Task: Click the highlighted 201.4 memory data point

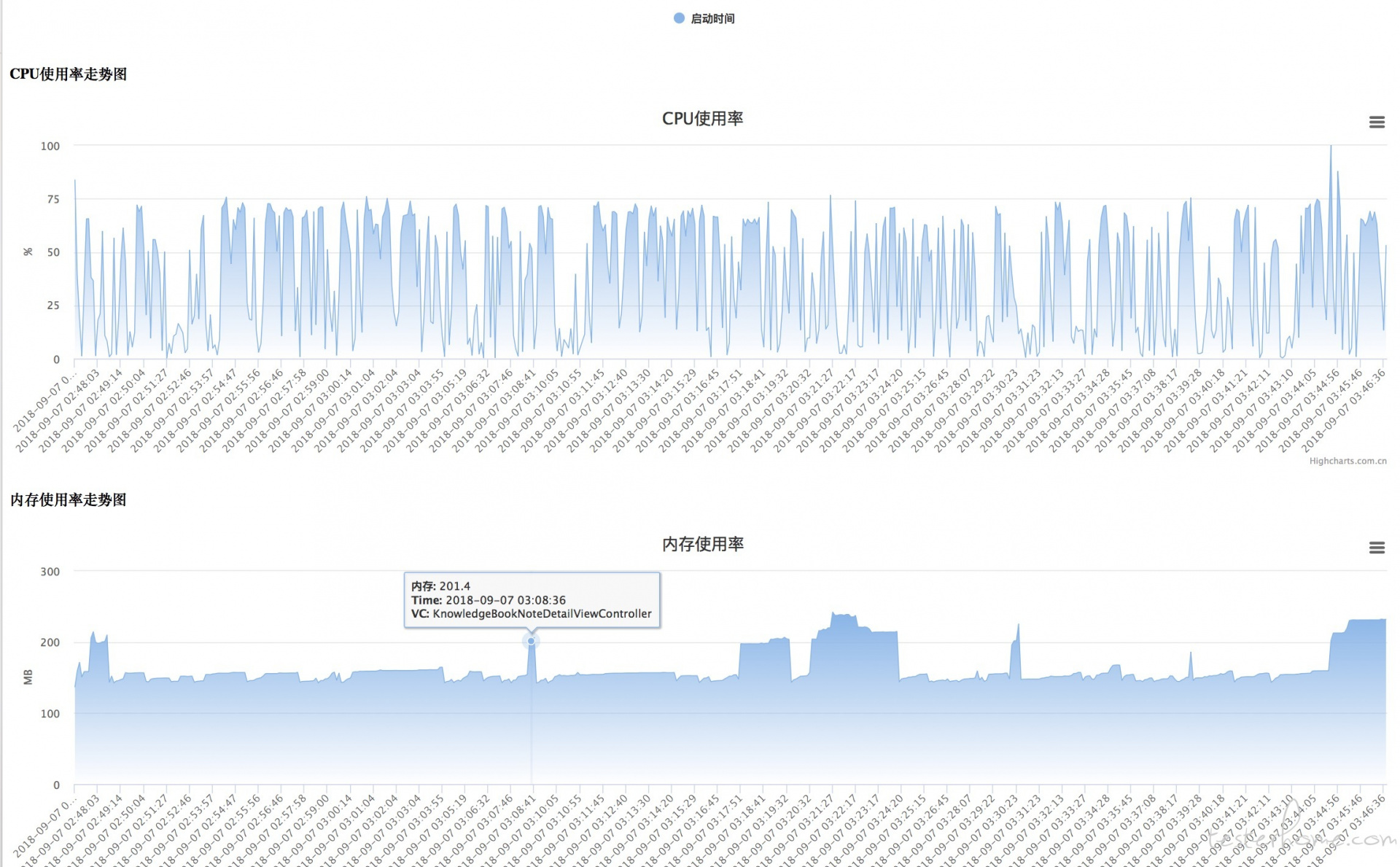Action: [531, 641]
